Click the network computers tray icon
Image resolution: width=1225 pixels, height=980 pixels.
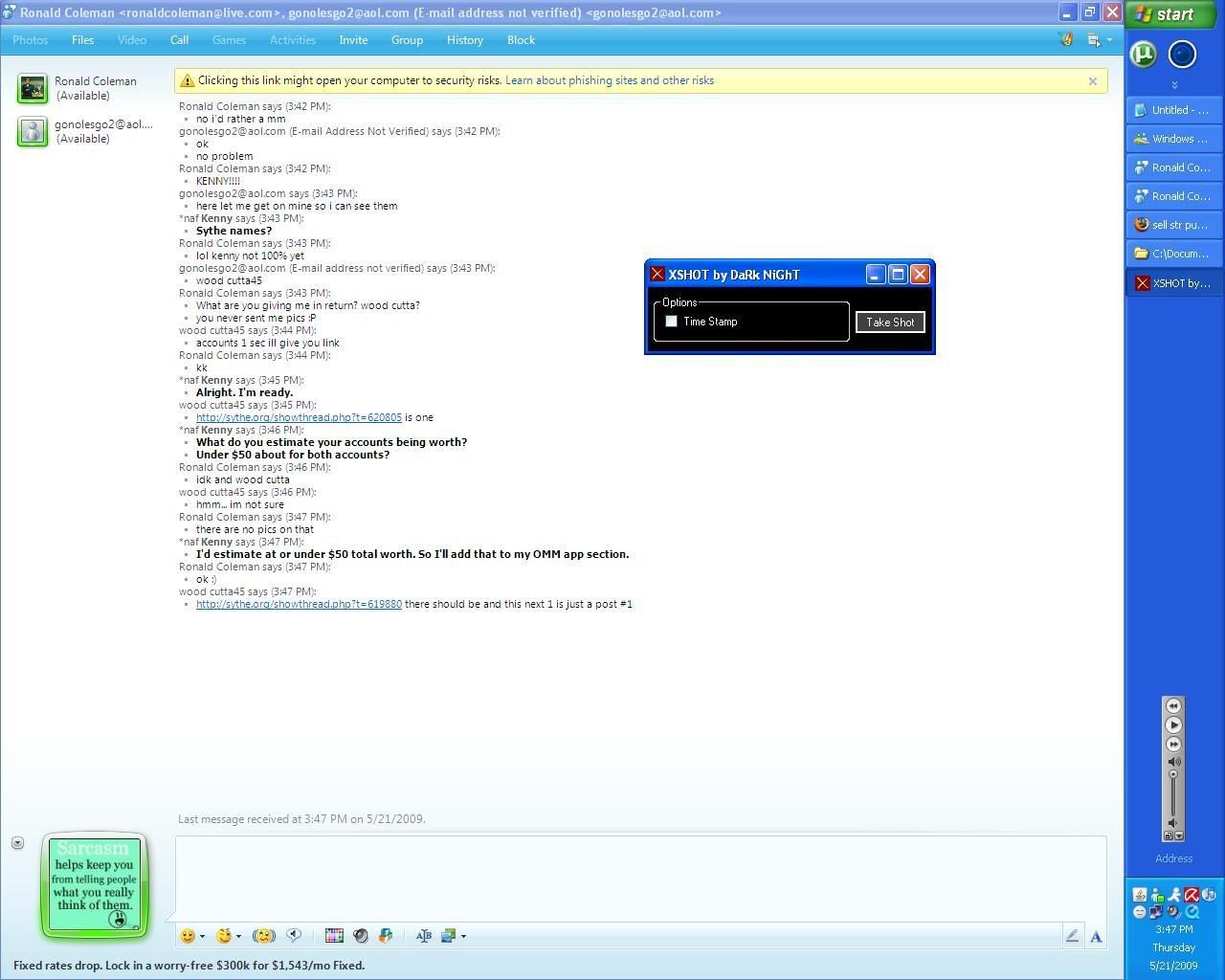pos(1156,912)
